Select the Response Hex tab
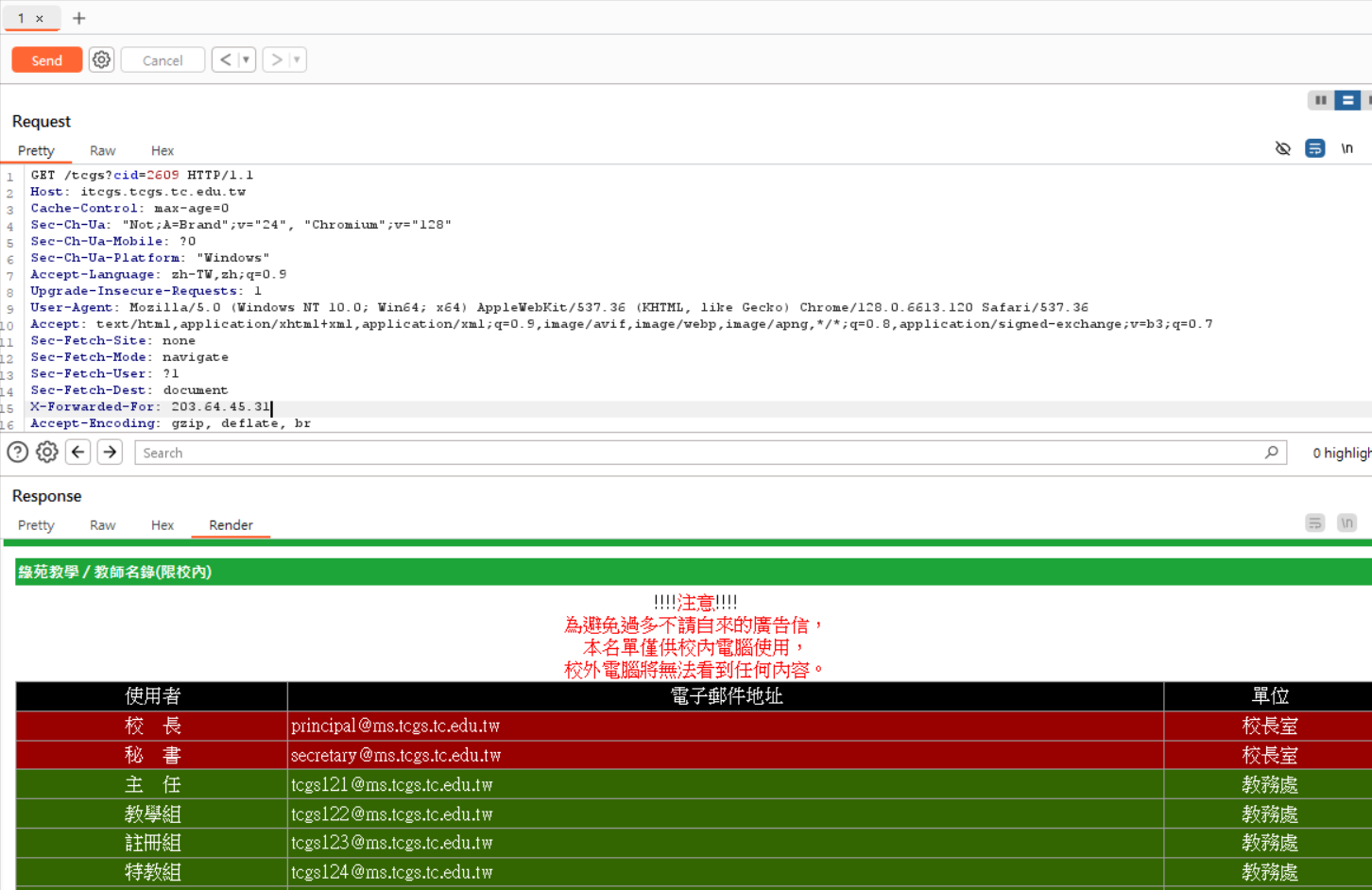The height and width of the screenshot is (890, 1372). coord(163,525)
